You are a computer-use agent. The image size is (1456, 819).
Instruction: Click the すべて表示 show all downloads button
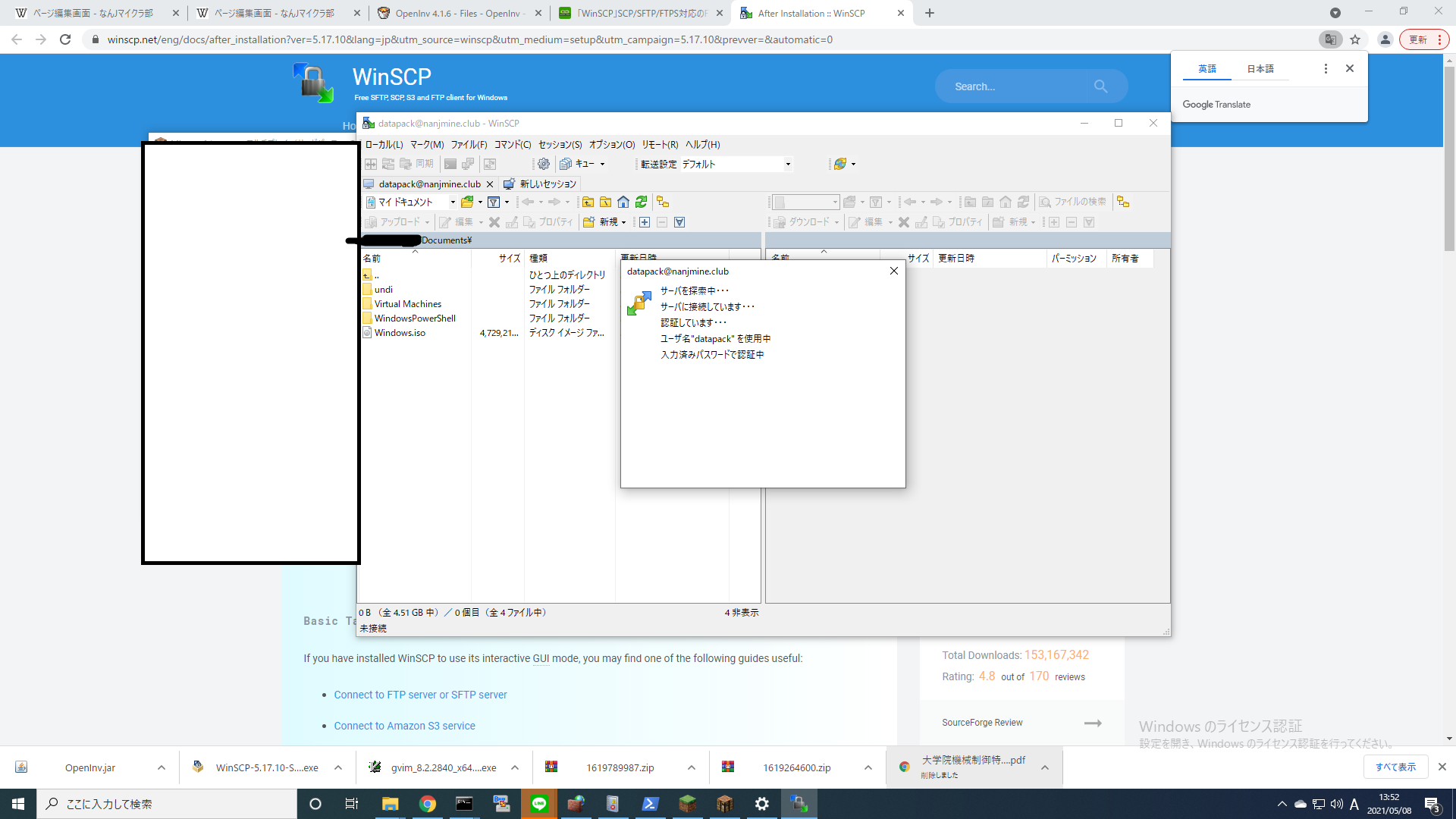point(1395,767)
